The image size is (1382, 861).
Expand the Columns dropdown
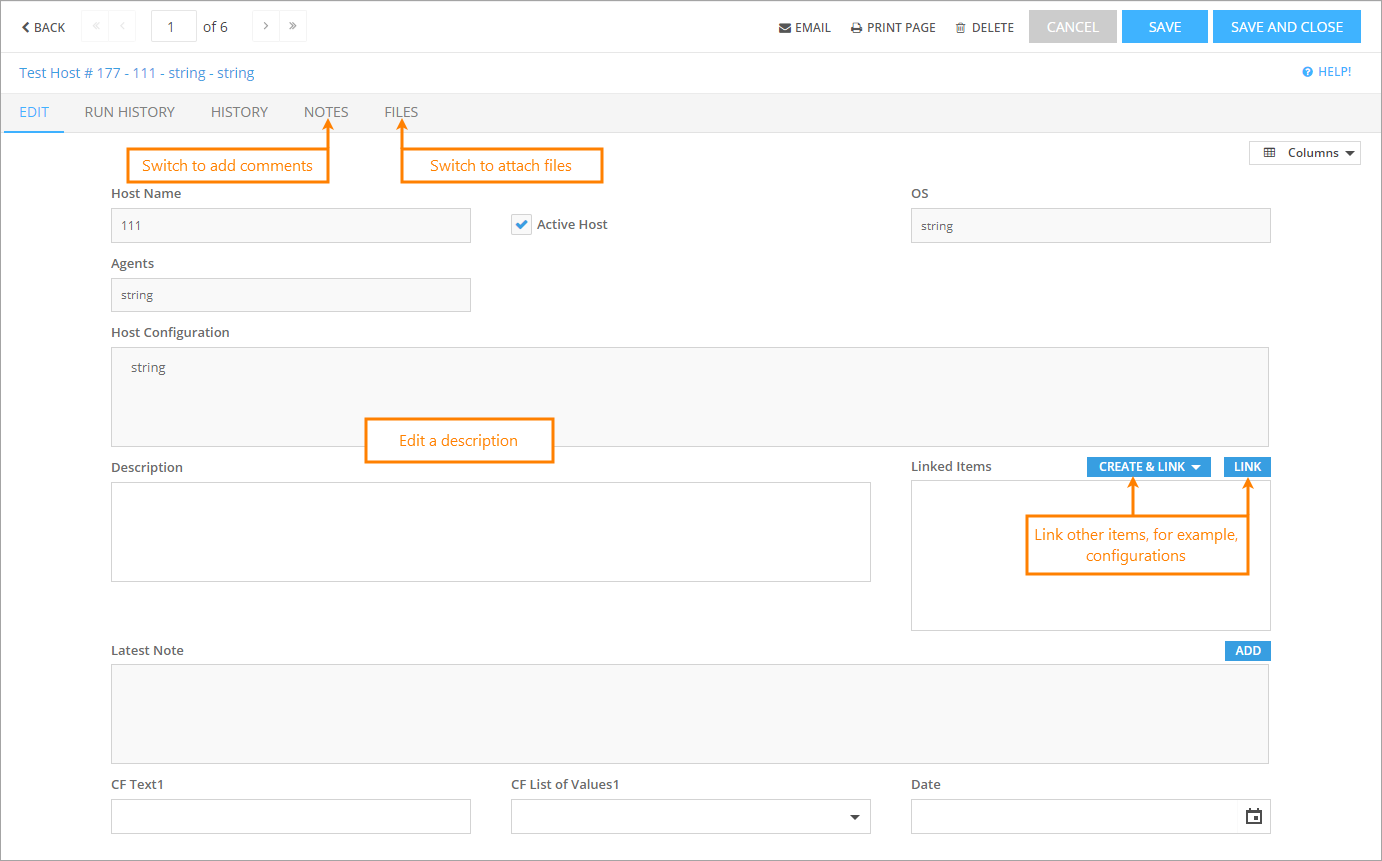1304,153
